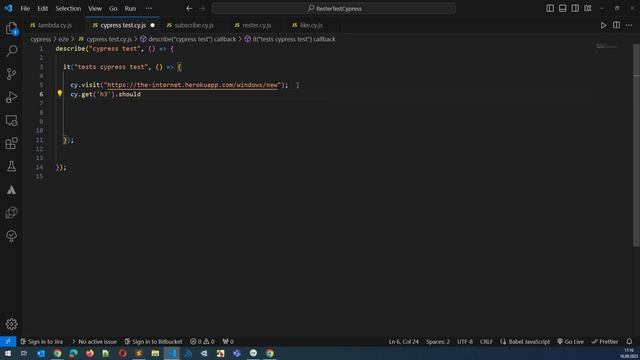Switch to the like.cy.js tab
The height and width of the screenshot is (360, 640).
[x=311, y=25]
